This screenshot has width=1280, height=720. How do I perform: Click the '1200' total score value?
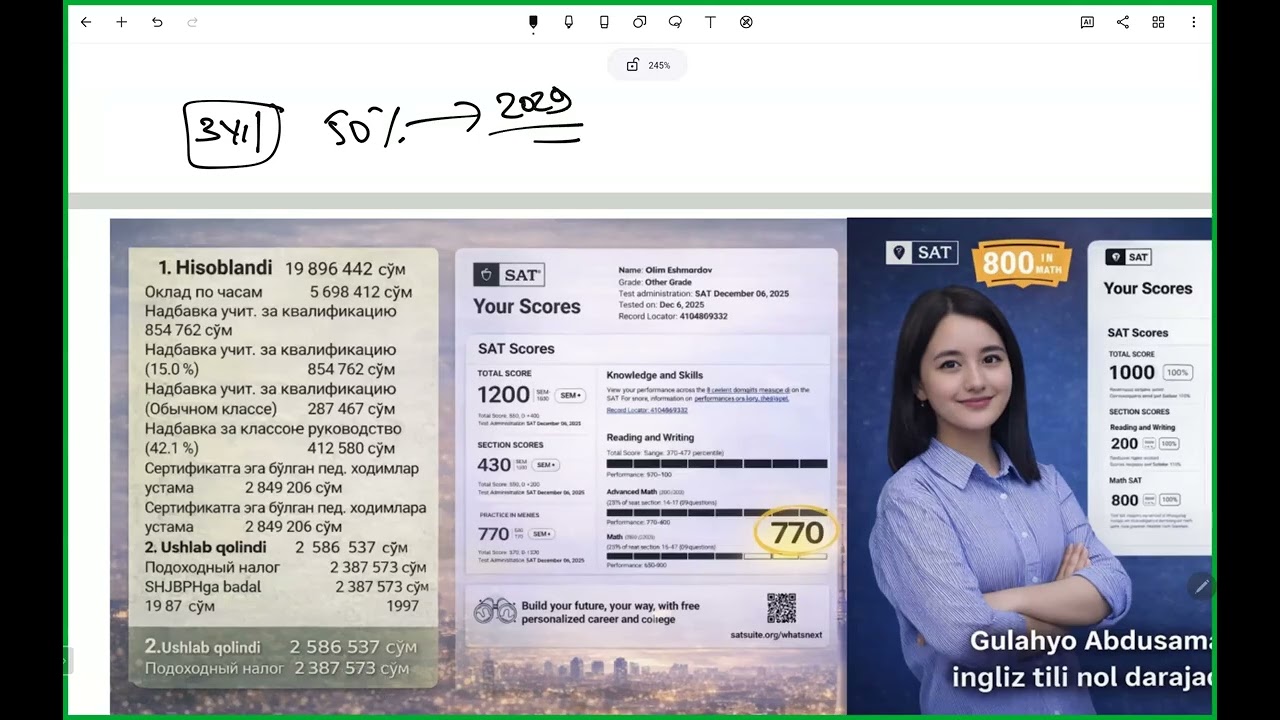point(503,395)
